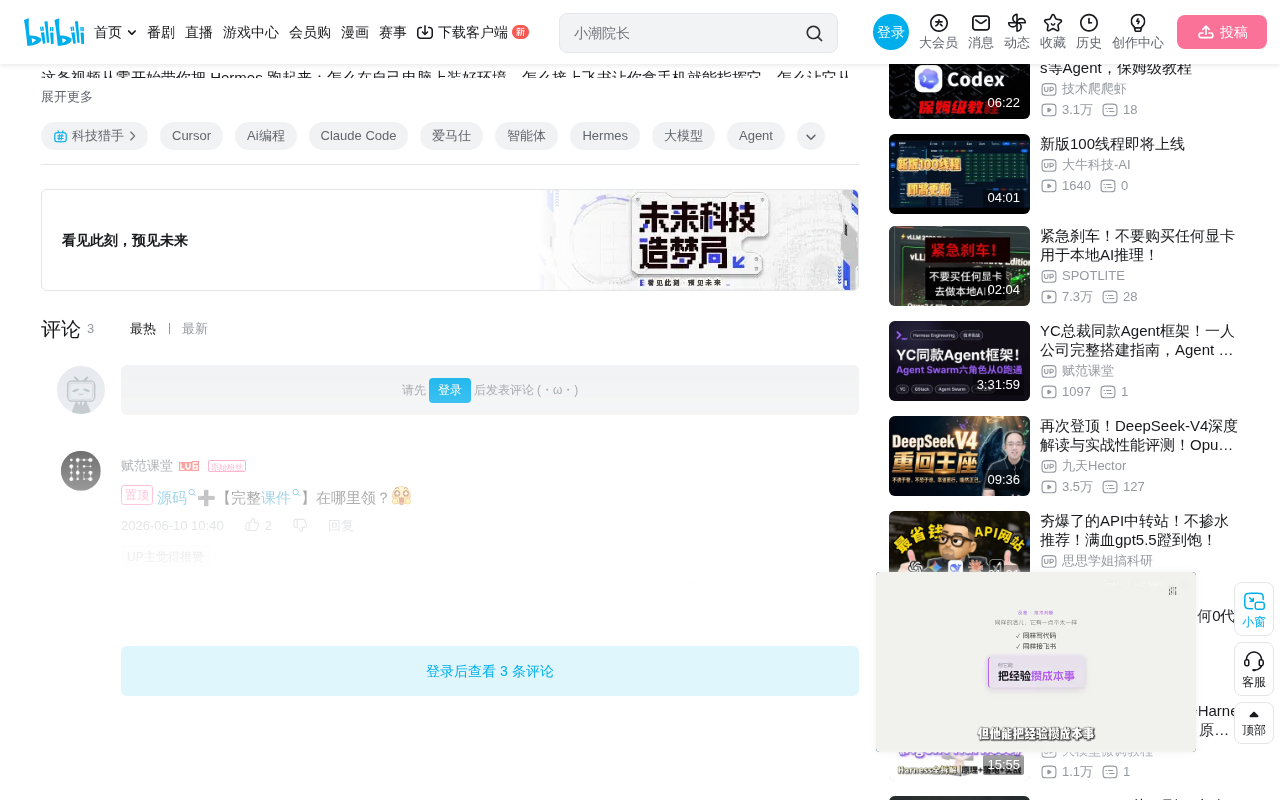Expand the hidden tags with chevron button
This screenshot has height=800, width=1280.
tap(811, 136)
